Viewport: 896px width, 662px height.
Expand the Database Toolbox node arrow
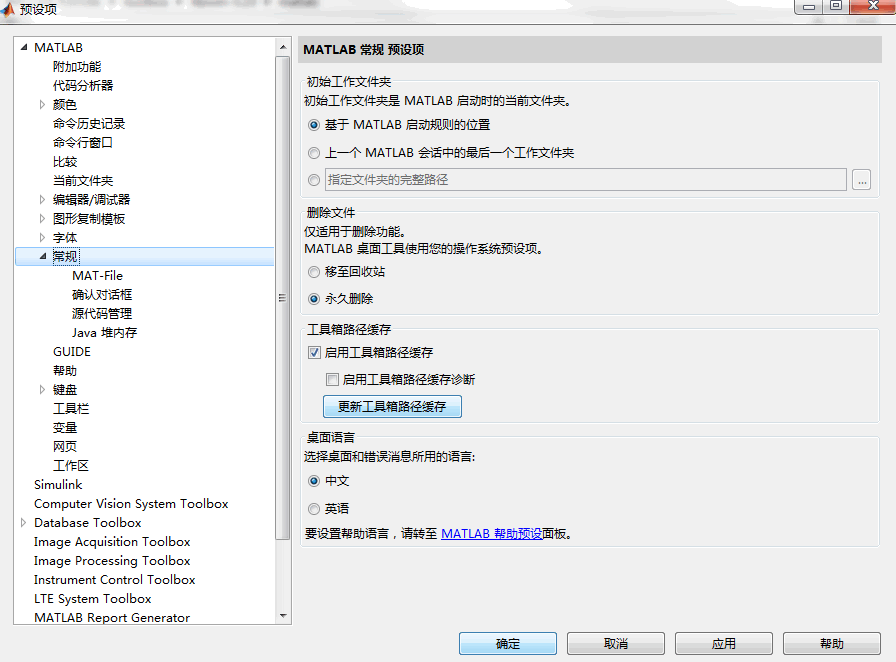23,523
